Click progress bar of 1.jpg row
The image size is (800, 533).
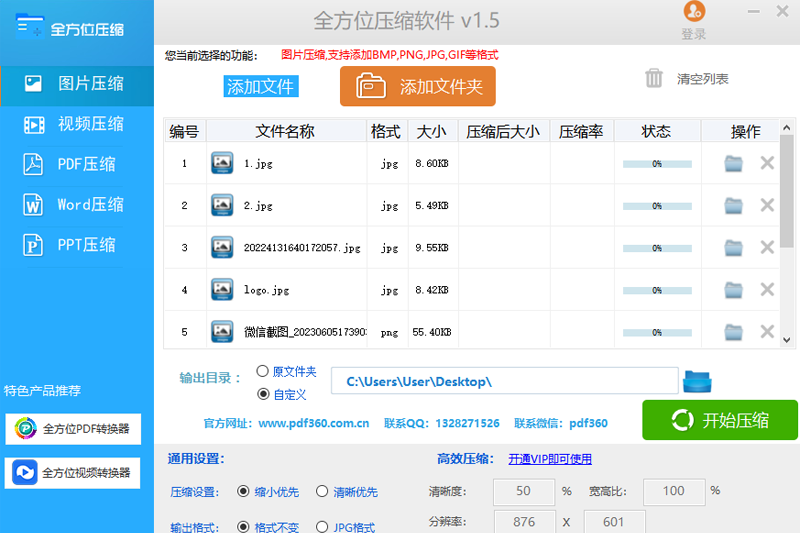(x=657, y=164)
